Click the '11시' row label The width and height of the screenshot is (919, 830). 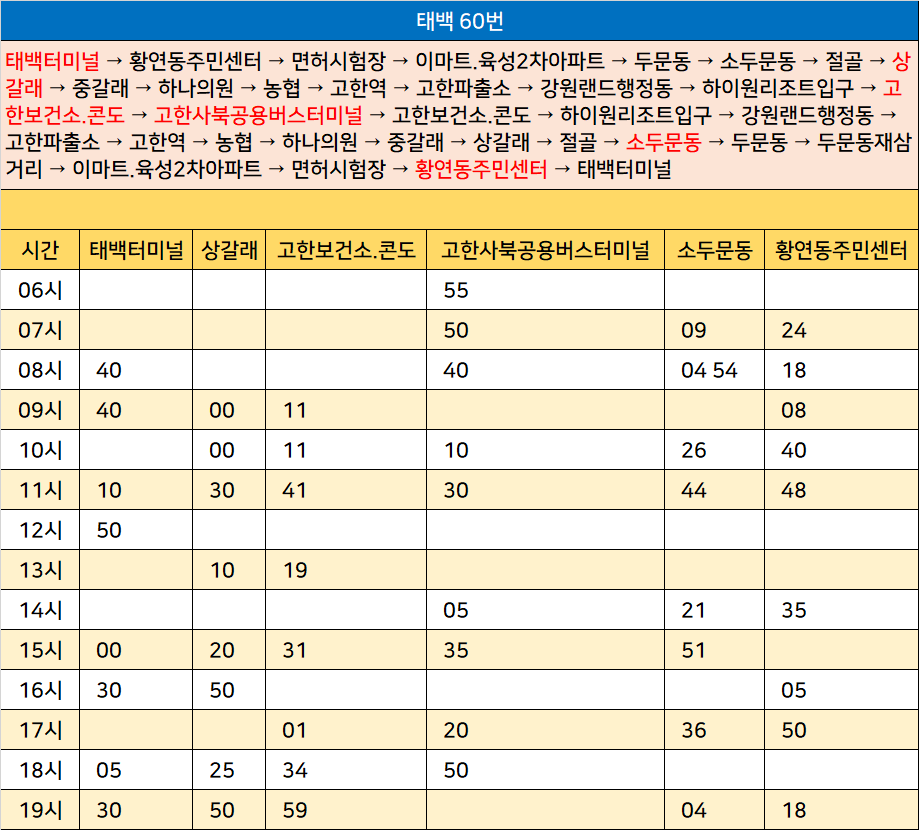(40, 490)
